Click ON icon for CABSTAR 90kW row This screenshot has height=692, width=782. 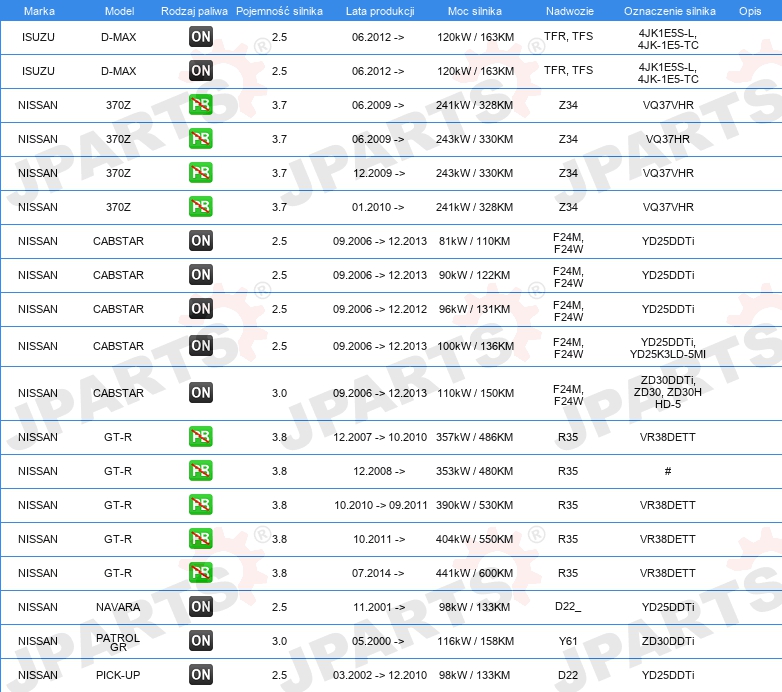pyautogui.click(x=200, y=275)
